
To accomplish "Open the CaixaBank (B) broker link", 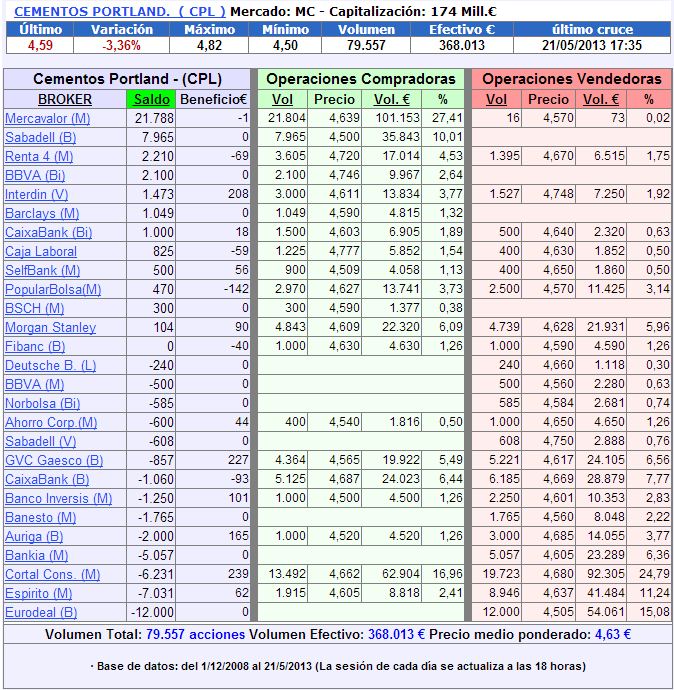I will pos(47,479).
